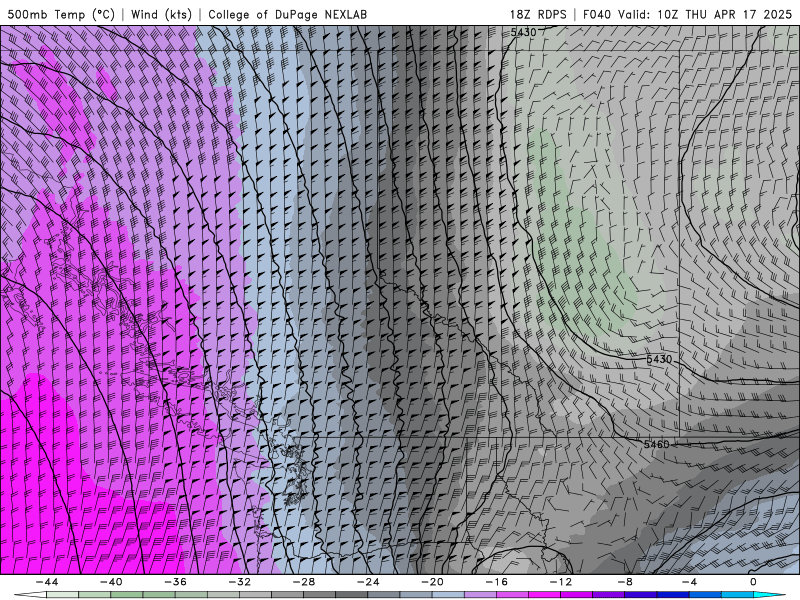The height and width of the screenshot is (600, 800).
Task: Pick the white arrow end of the color bar
Action: point(30,595)
